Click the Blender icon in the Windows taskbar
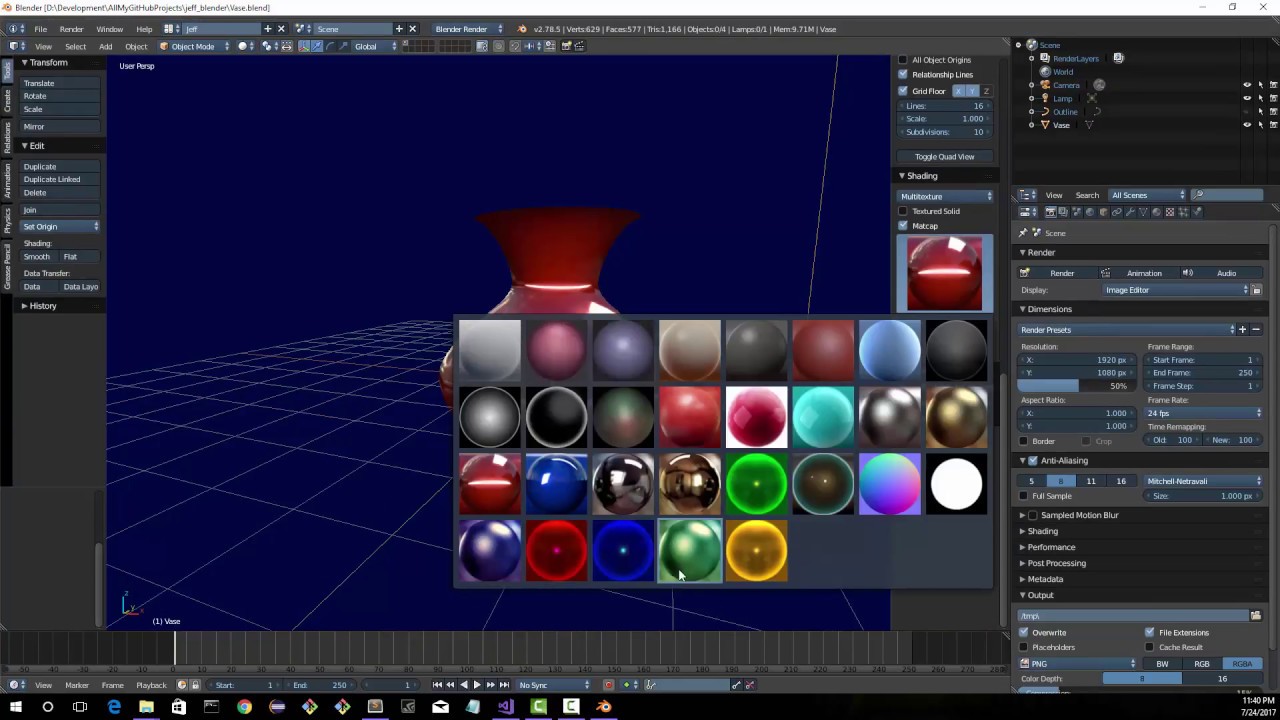1280x720 pixels. tap(603, 707)
